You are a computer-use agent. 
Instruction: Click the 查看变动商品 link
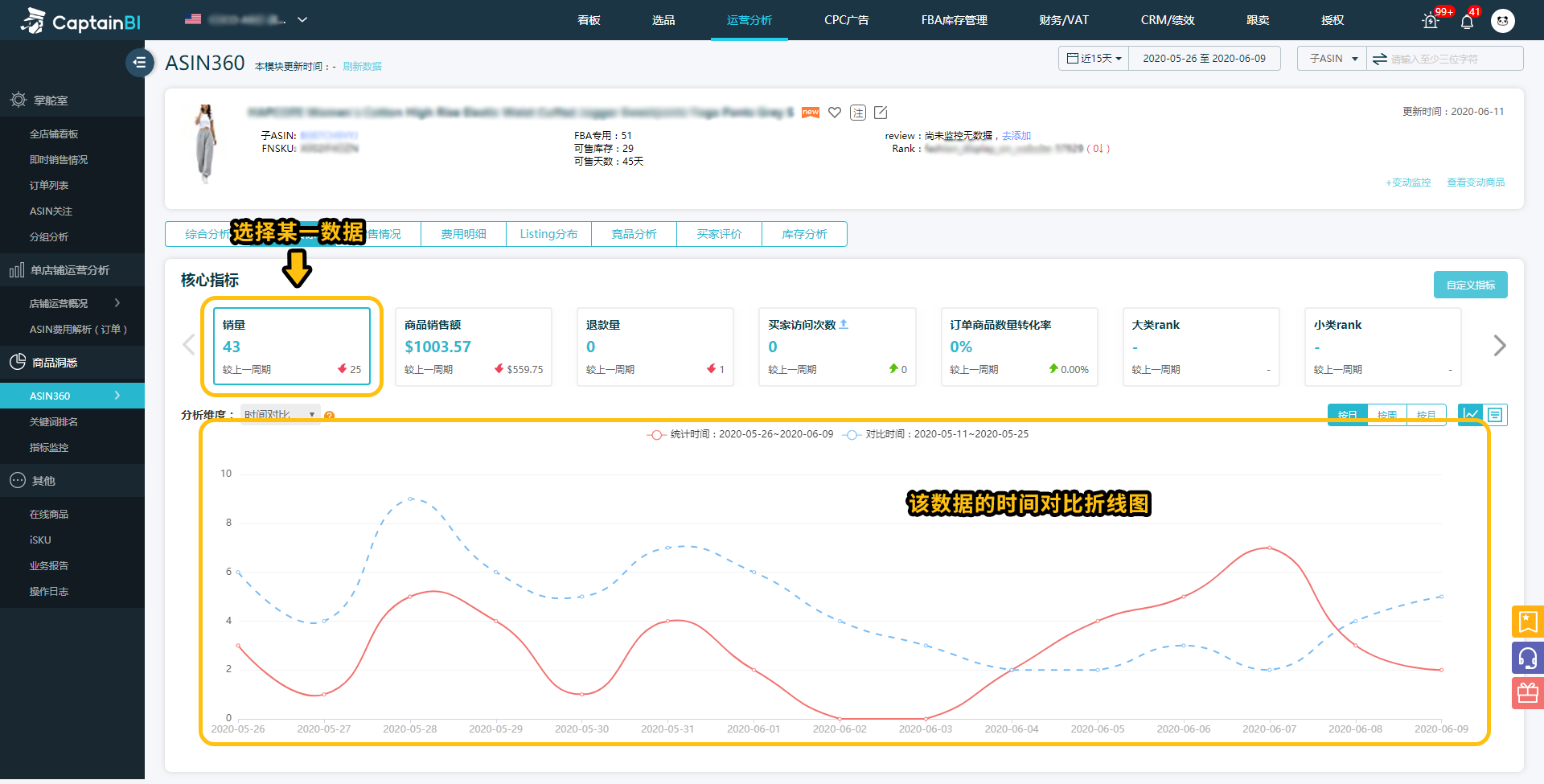pos(1476,183)
